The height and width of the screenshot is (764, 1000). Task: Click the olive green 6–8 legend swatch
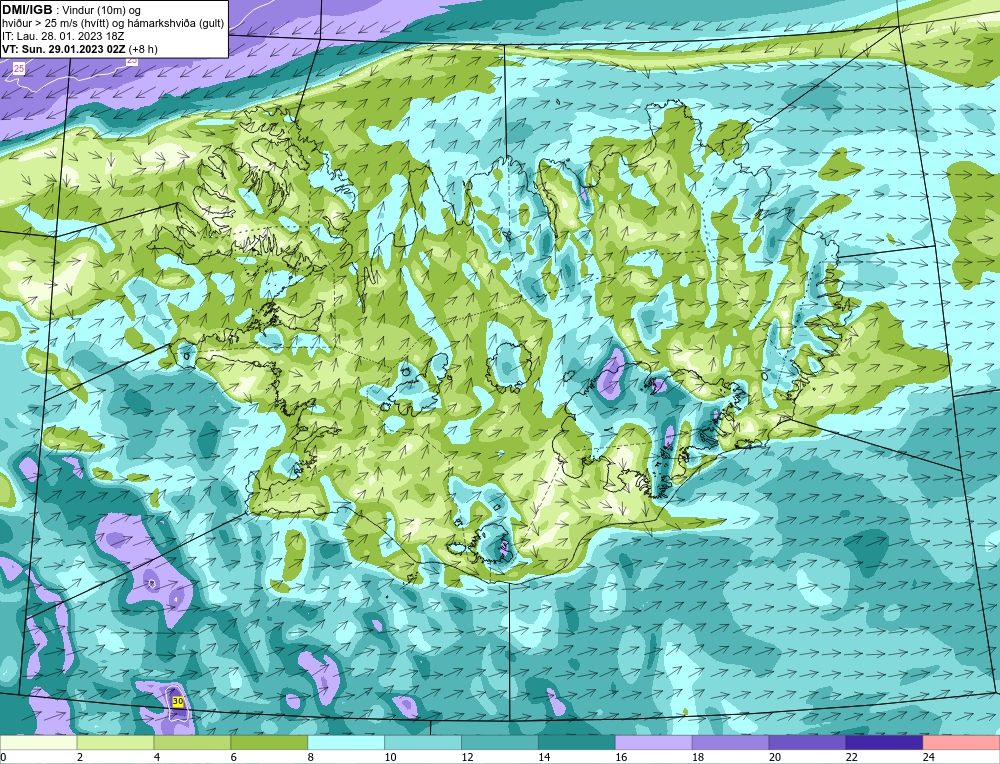[x=269, y=743]
